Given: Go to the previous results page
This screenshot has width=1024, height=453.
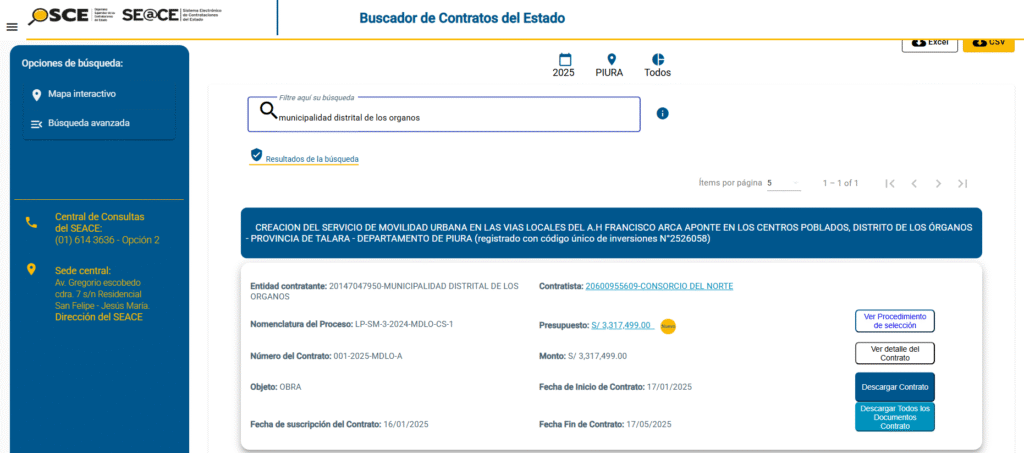Looking at the screenshot, I should [x=914, y=183].
